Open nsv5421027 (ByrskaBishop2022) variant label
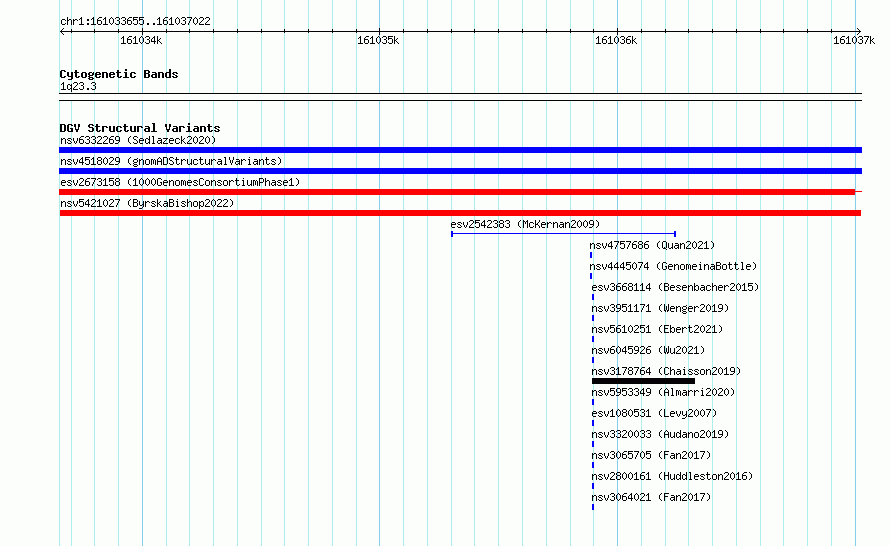Image resolution: width=890 pixels, height=546 pixels. (147, 203)
